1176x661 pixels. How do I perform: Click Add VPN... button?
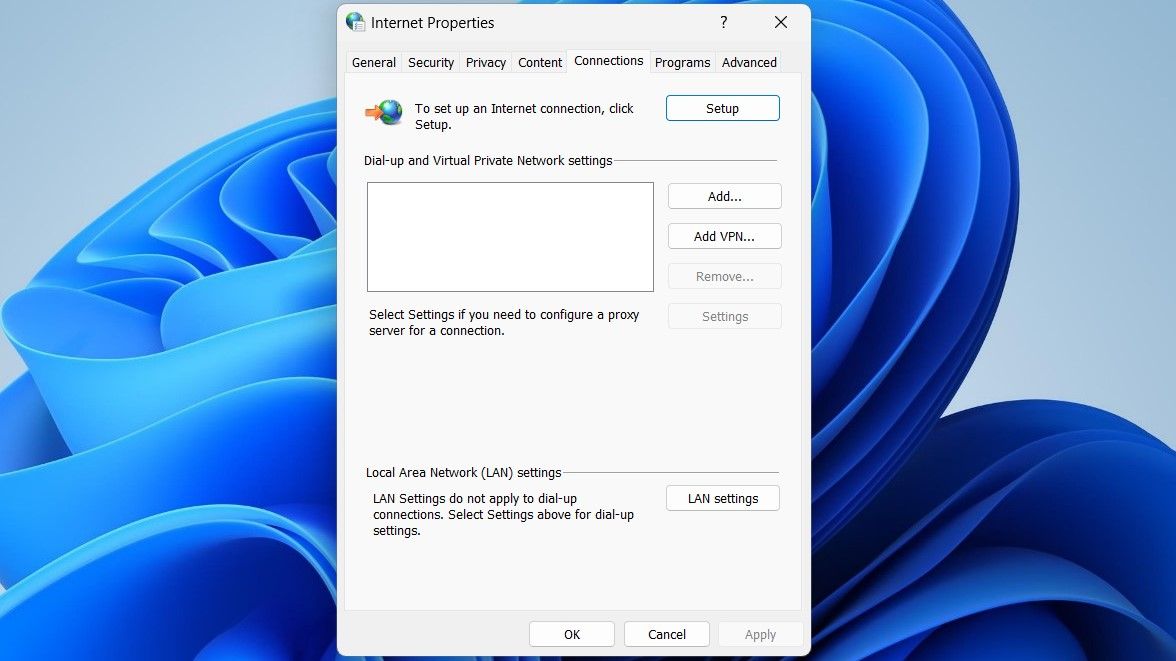[x=724, y=236]
